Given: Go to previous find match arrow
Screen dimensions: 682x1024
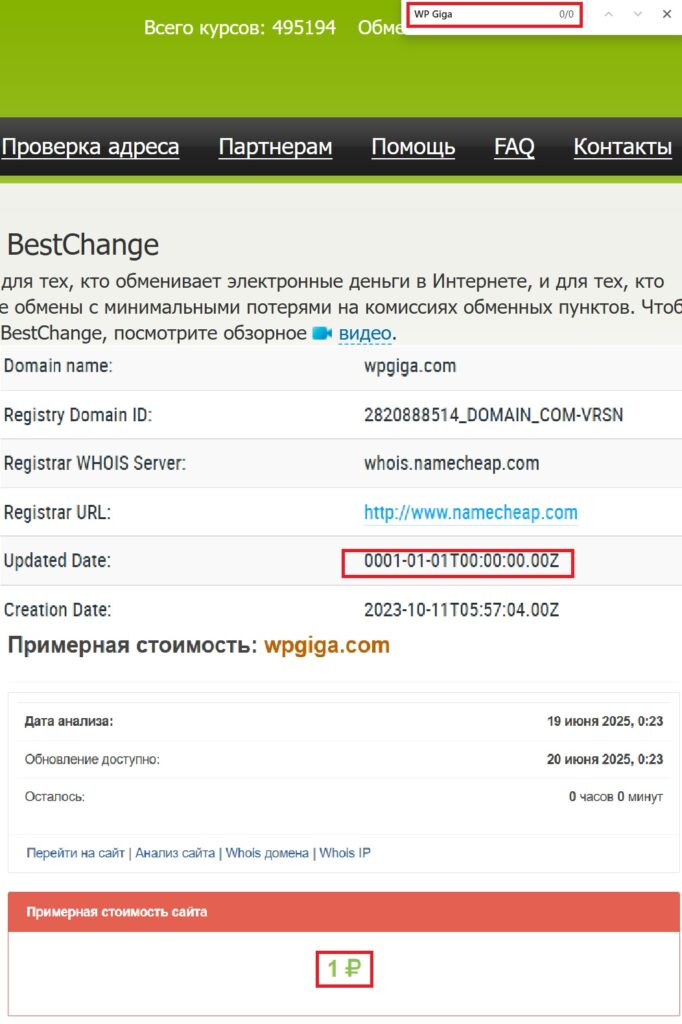Looking at the screenshot, I should (x=608, y=15).
